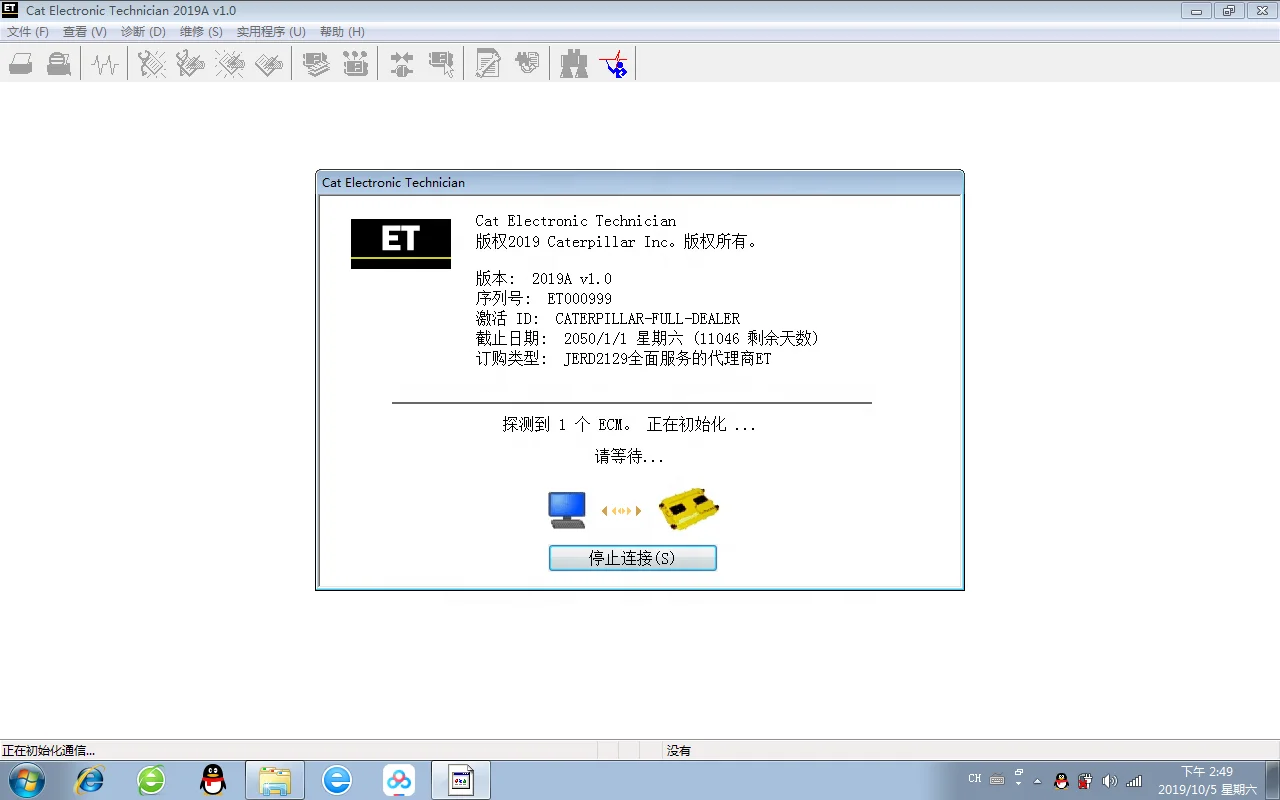The width and height of the screenshot is (1280, 800).
Task: Click expiry date text 2050/1/1
Action: point(595,339)
